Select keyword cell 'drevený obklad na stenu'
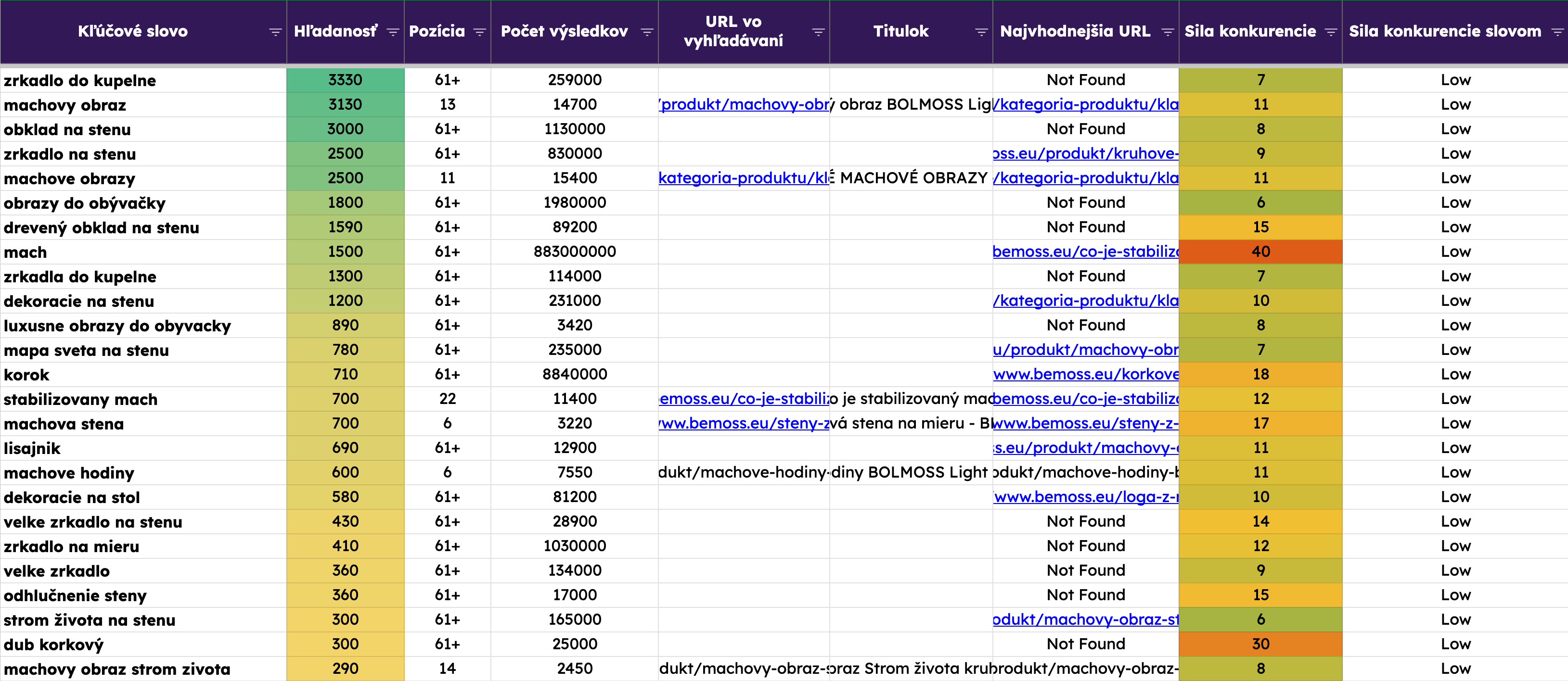The image size is (1568, 681). pyautogui.click(x=143, y=227)
